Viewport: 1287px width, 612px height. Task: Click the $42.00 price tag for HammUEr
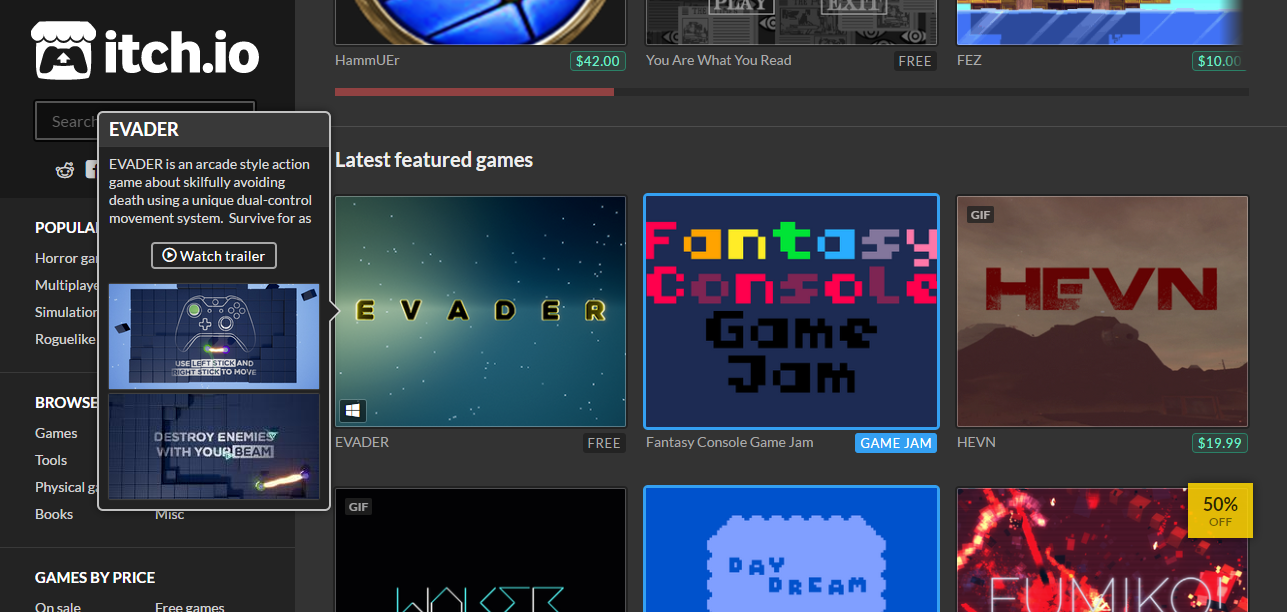(x=597, y=61)
